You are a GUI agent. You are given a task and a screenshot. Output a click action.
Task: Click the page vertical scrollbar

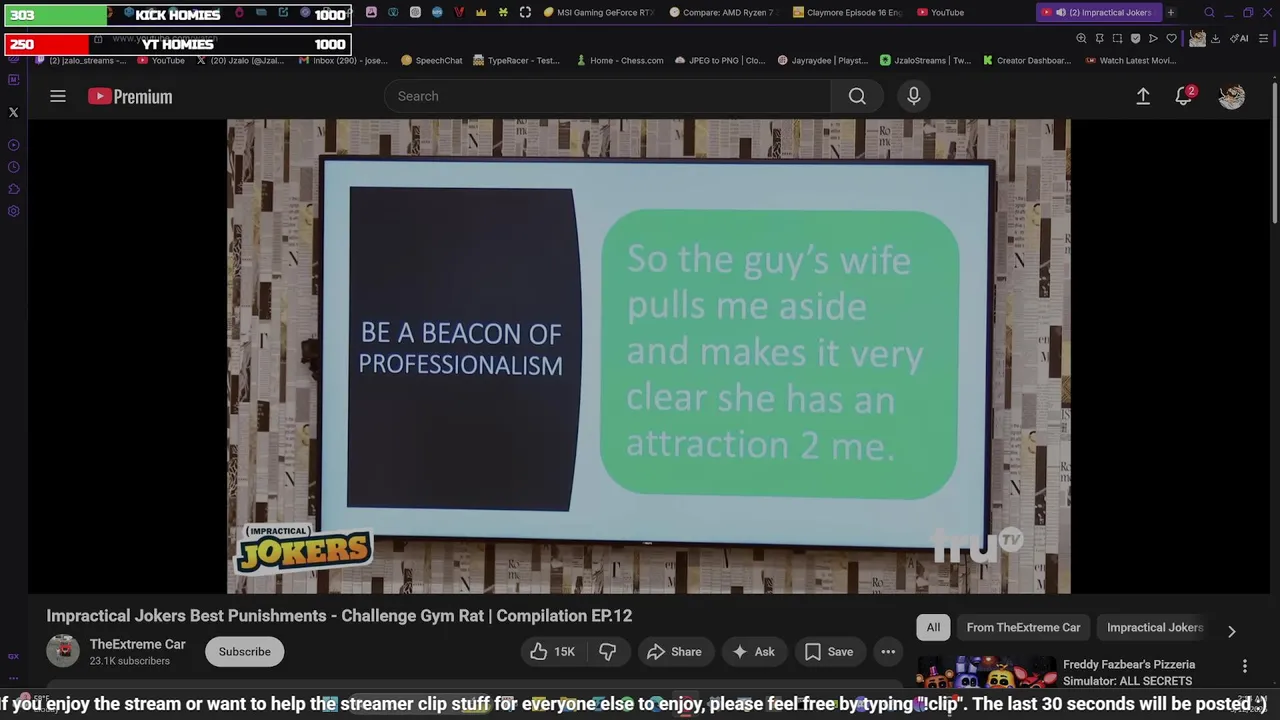(x=1274, y=150)
